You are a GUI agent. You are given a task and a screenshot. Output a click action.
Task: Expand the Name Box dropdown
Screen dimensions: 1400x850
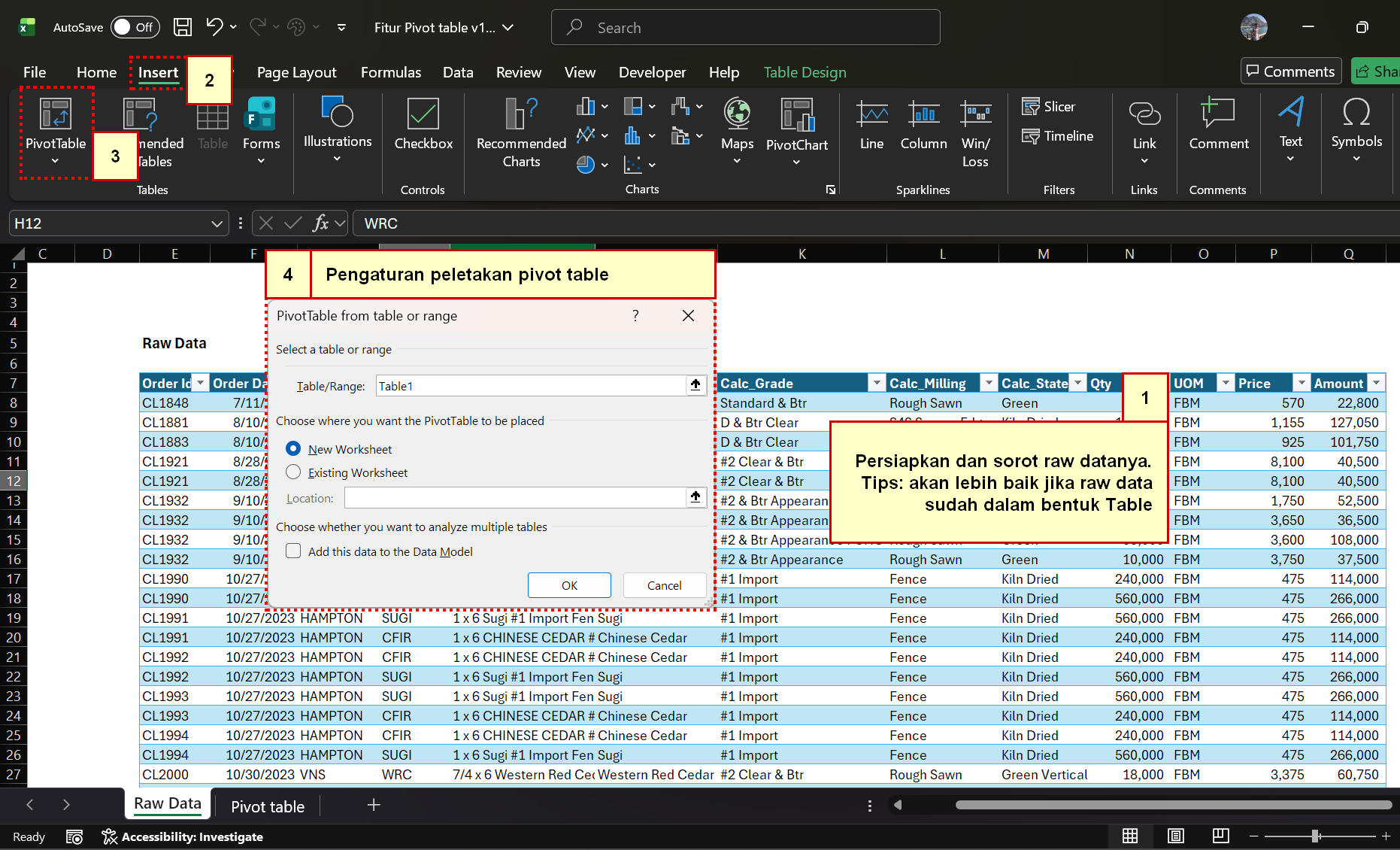217,223
